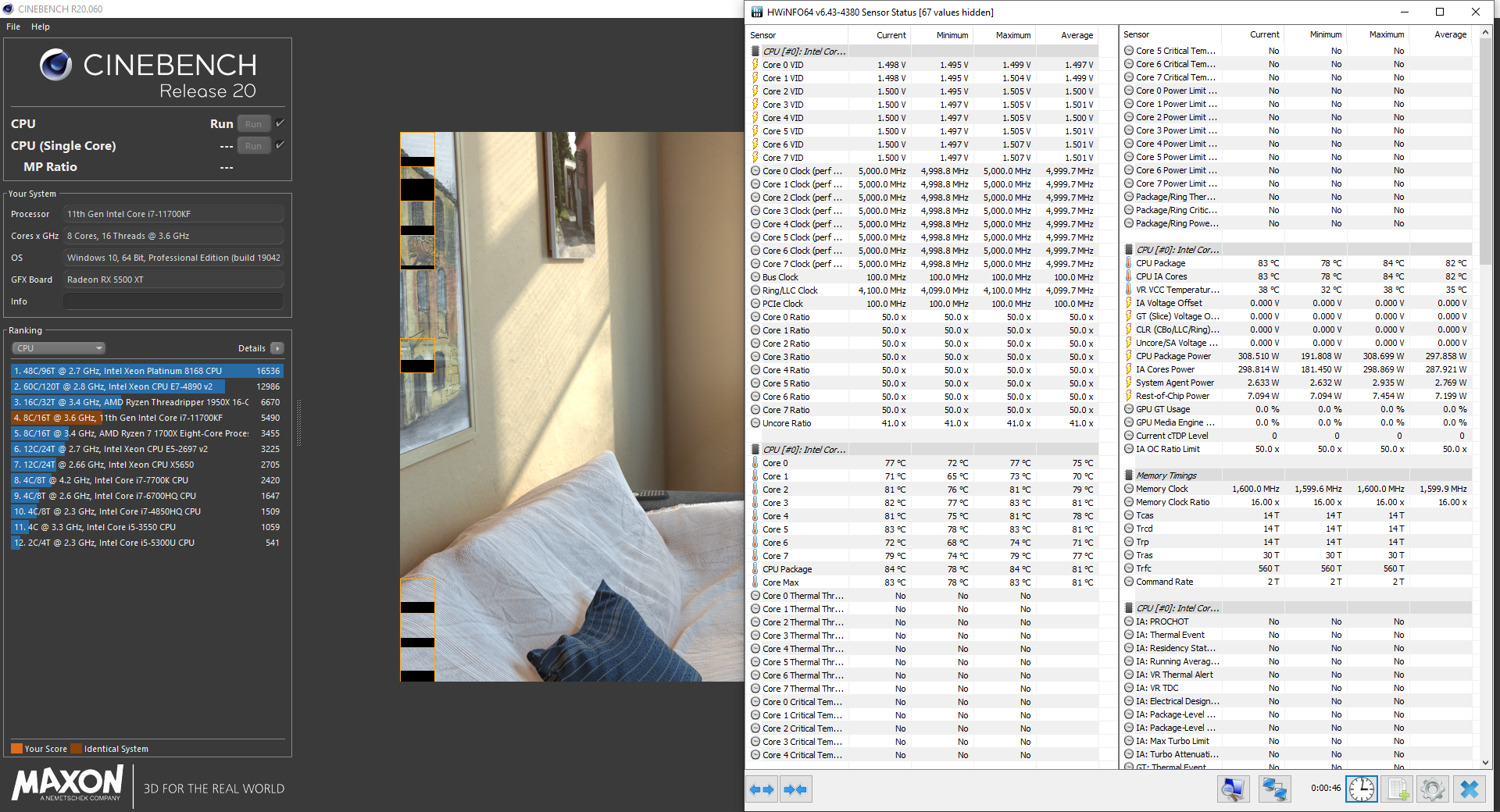Click the HWiNFO scrollbar down arrow
Screen dimensions: 1500x812
click(x=1486, y=763)
